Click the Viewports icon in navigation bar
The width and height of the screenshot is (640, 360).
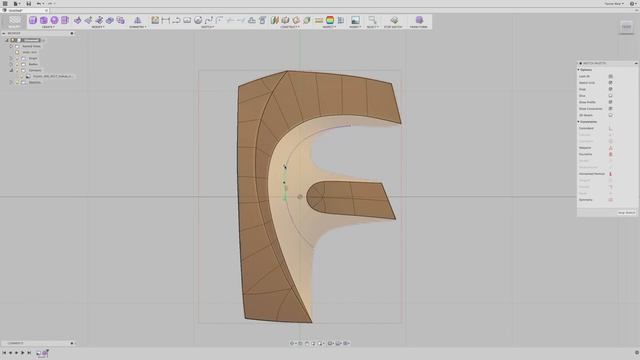point(347,343)
